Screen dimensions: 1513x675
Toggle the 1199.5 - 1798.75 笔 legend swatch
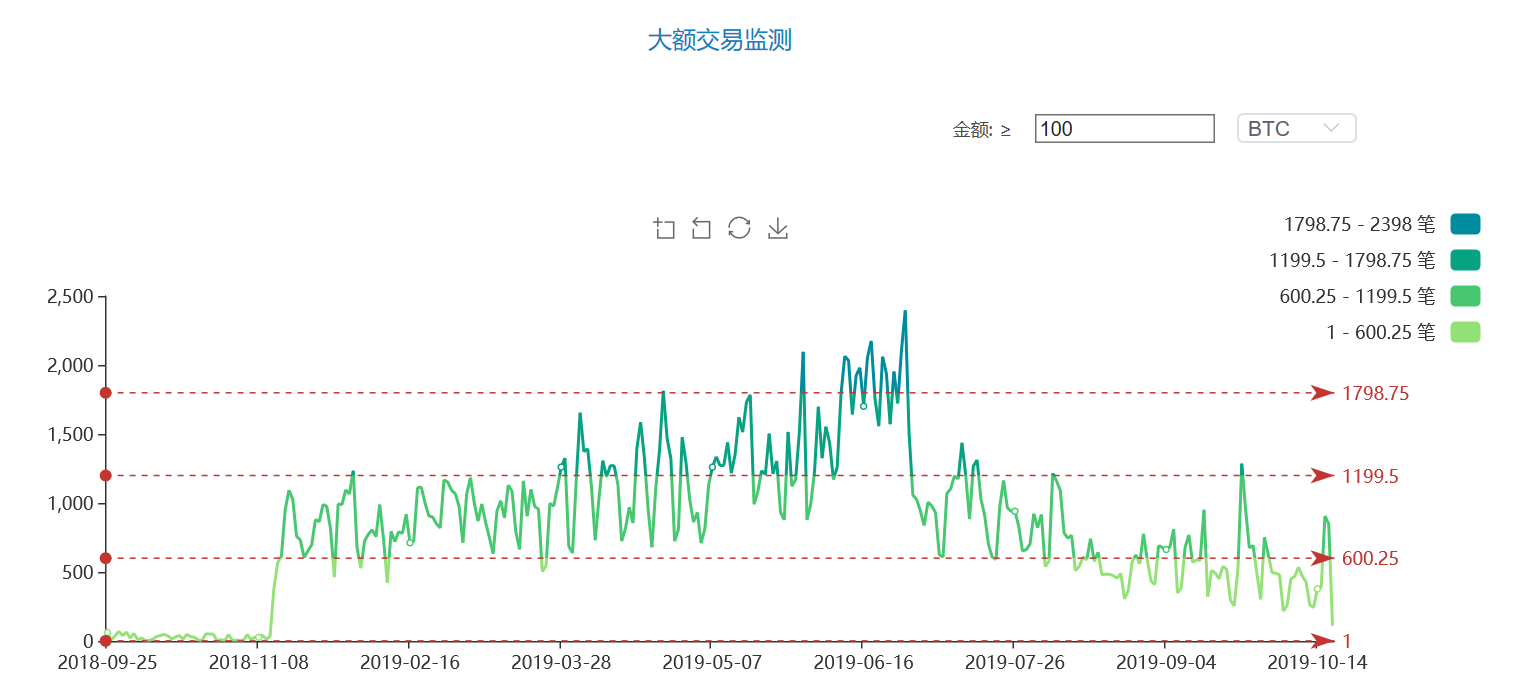pos(1464,260)
